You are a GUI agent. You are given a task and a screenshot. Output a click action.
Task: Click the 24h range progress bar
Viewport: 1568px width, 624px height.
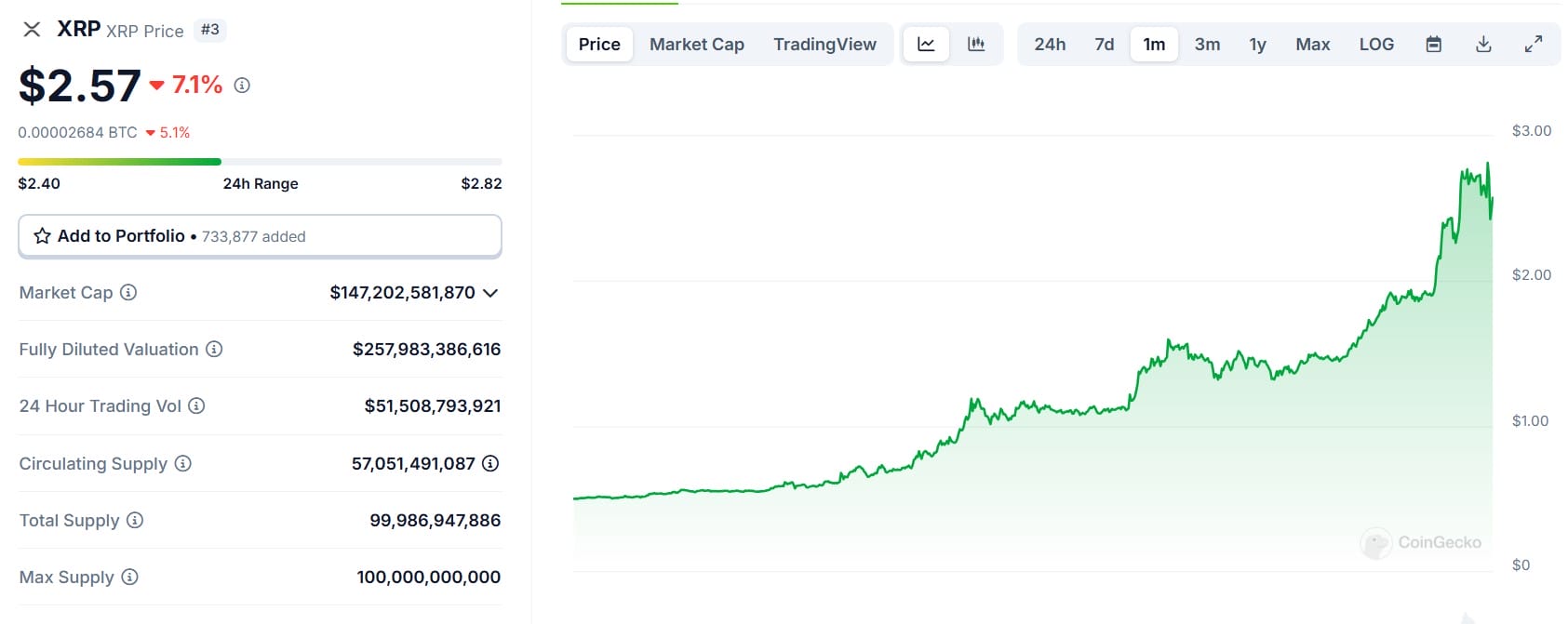click(x=260, y=162)
